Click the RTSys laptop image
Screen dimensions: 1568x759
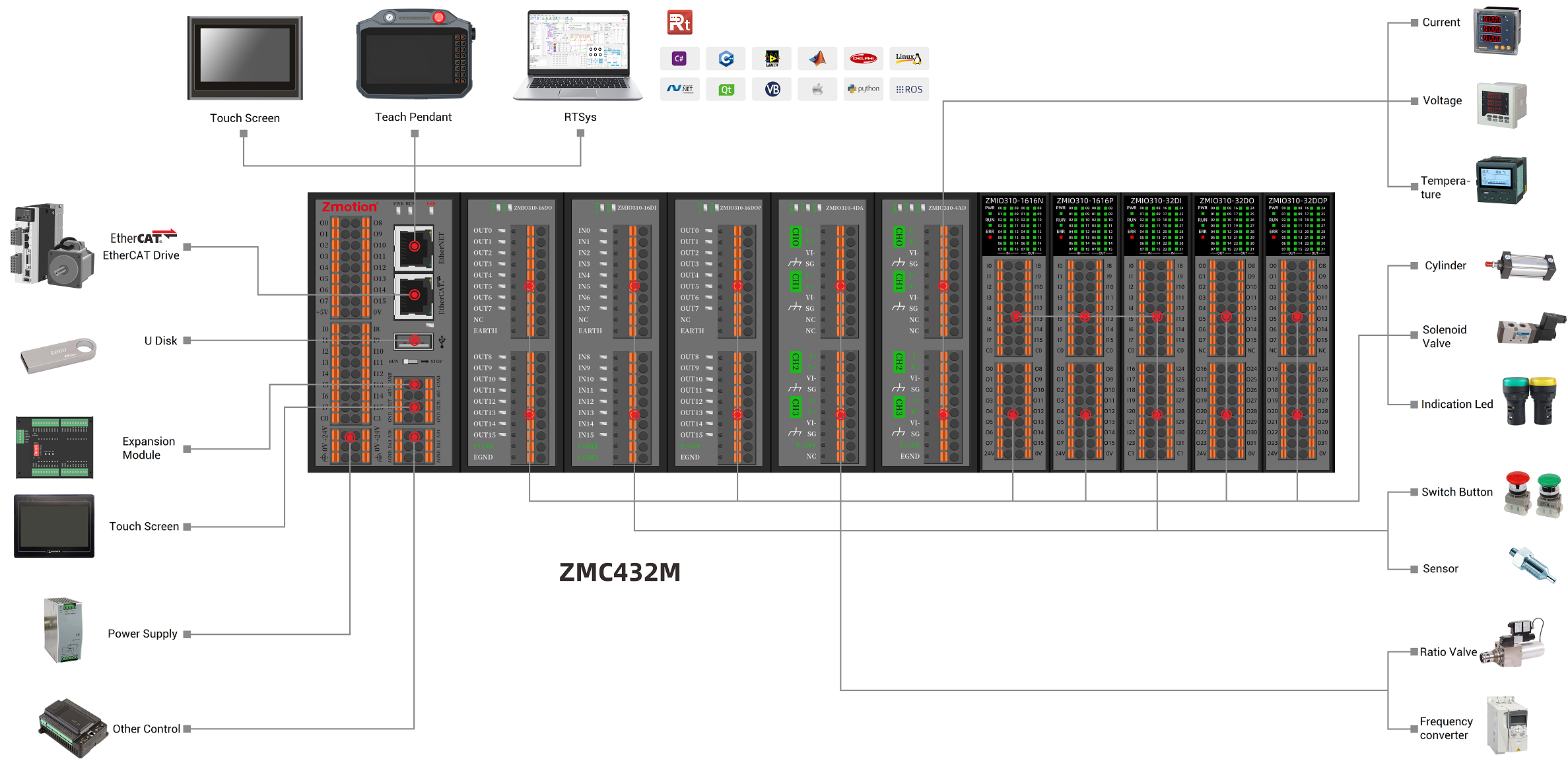578,55
